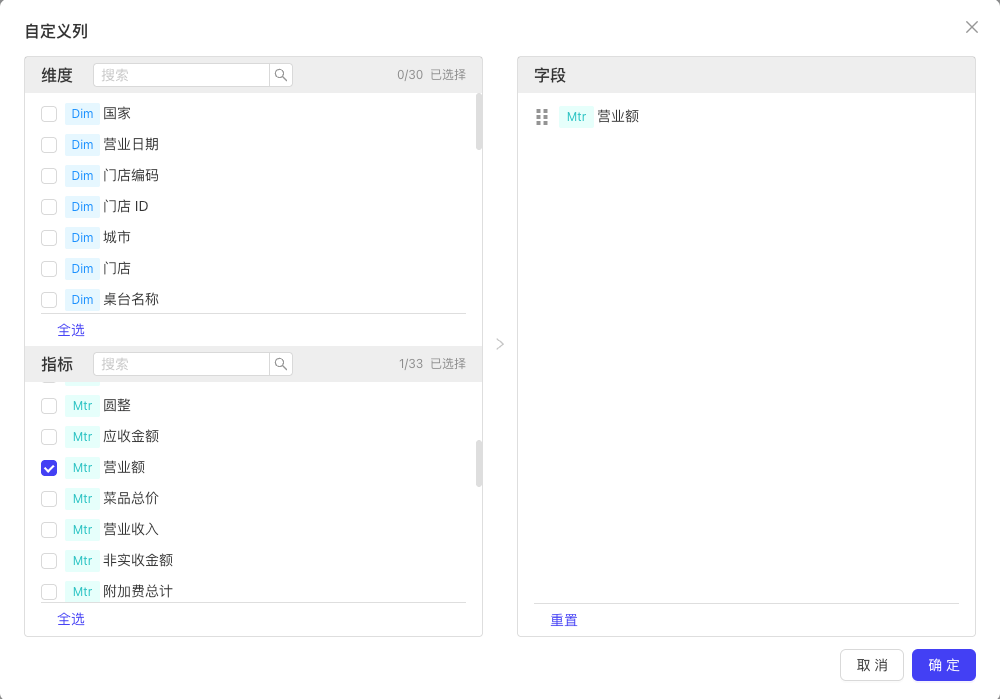This screenshot has height=699, width=1000.
Task: Click the 1/33 已选择 counter
Action: 432,364
